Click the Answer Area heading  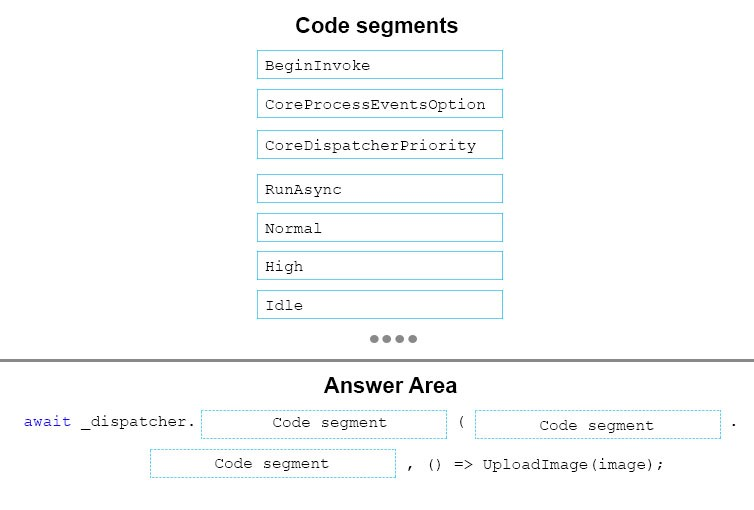[x=390, y=386]
